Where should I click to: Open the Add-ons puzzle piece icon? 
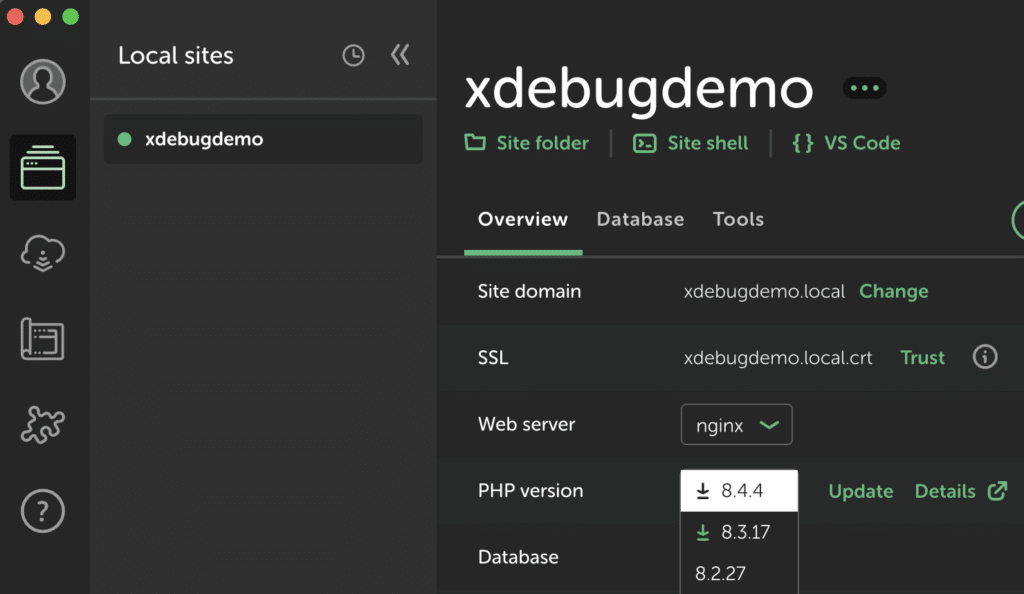[42, 424]
